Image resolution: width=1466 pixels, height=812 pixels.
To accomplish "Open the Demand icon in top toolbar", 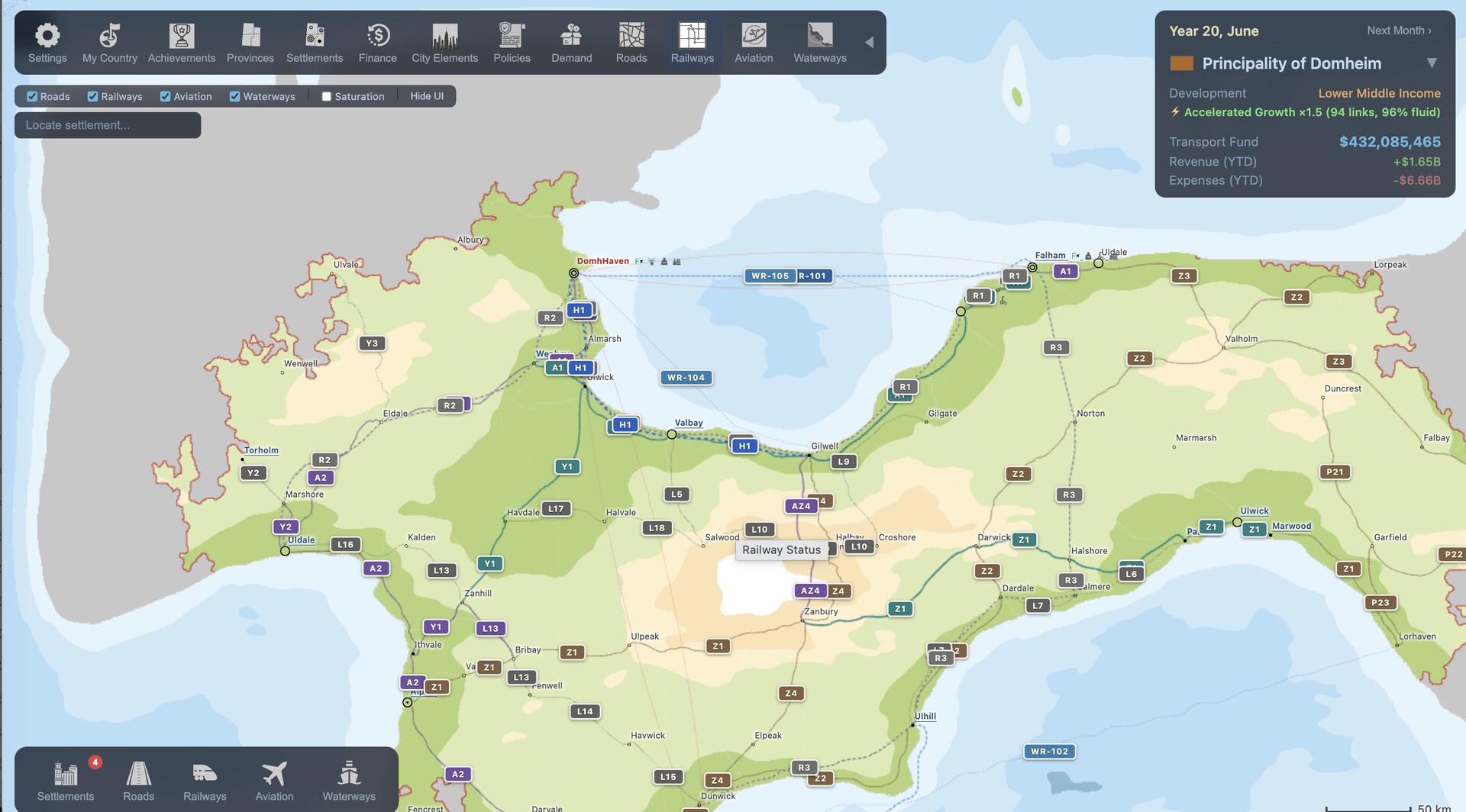I will 571,36.
